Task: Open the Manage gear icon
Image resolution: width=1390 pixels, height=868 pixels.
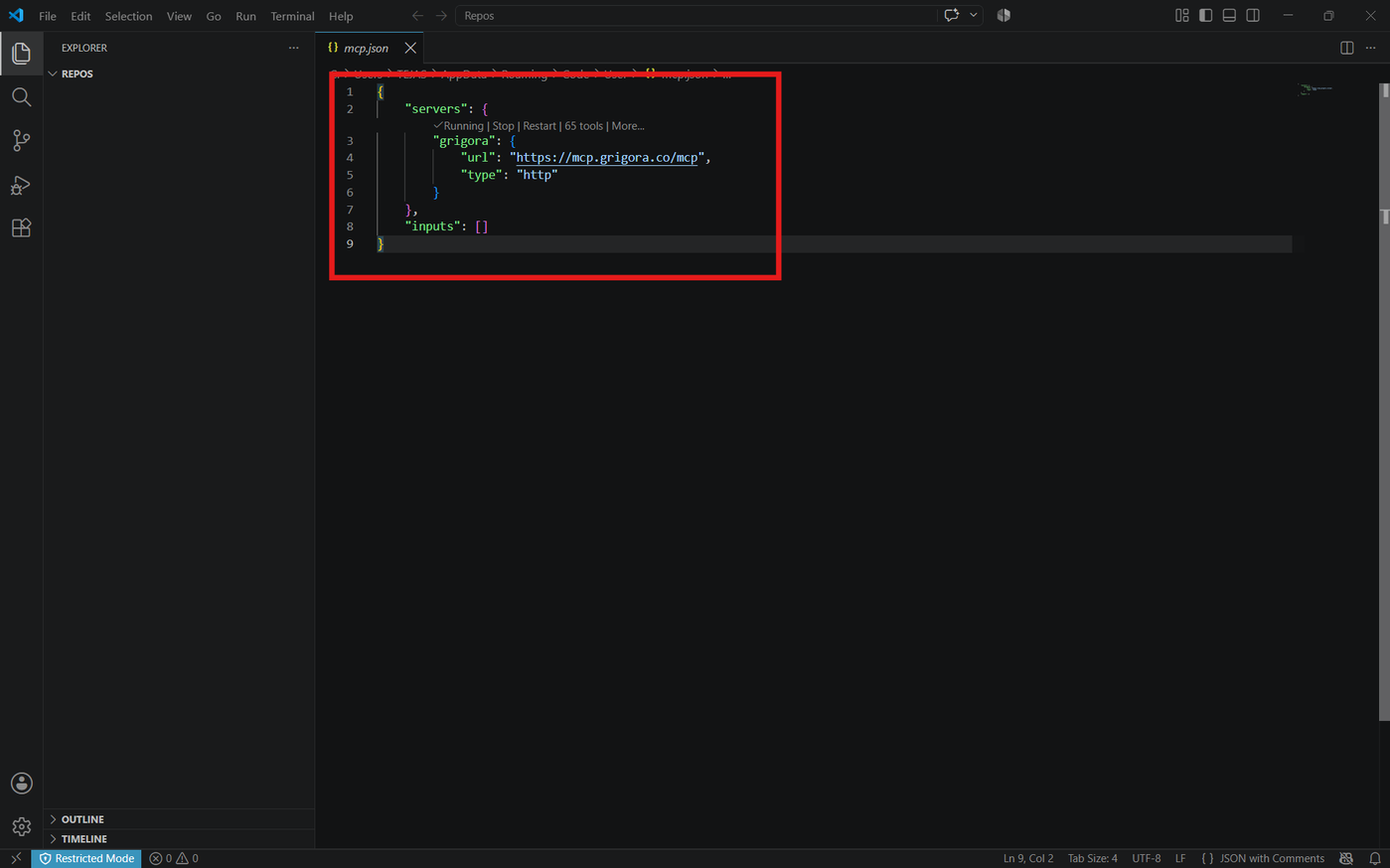Action: (x=21, y=826)
